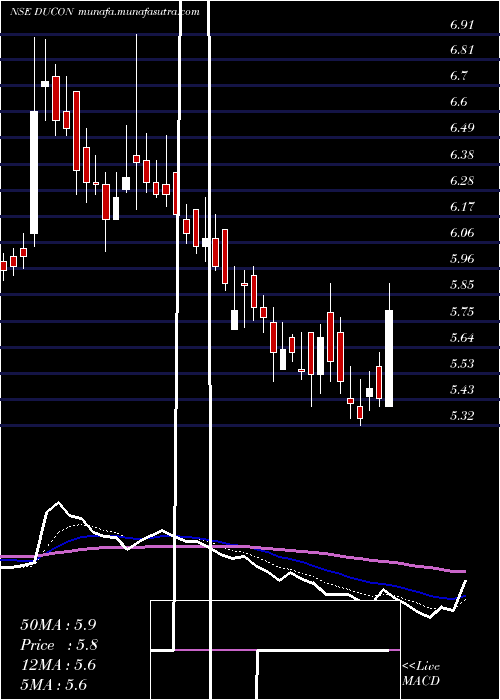Image resolution: width=500 pixels, height=700 pixels.
Task: Click the 6.81 price axis label
Action: click(462, 50)
